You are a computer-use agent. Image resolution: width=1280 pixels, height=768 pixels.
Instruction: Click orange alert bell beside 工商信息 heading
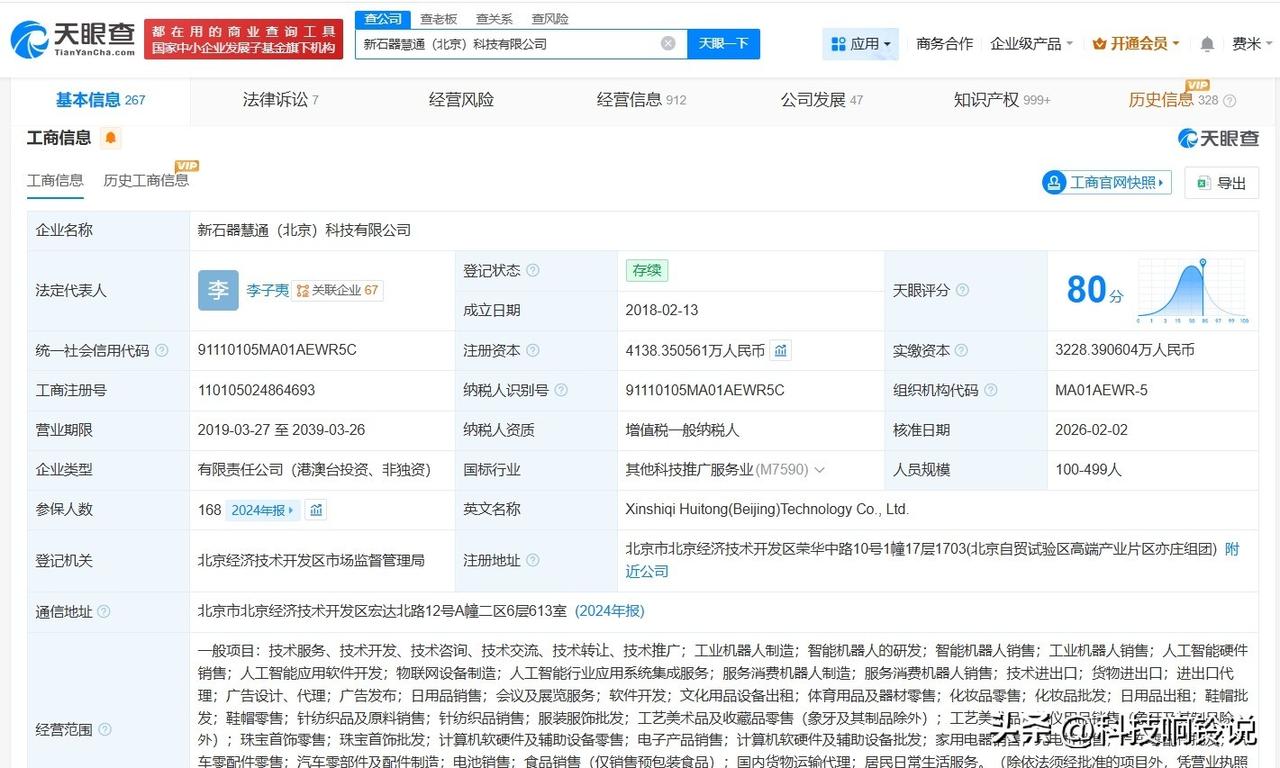(x=110, y=138)
